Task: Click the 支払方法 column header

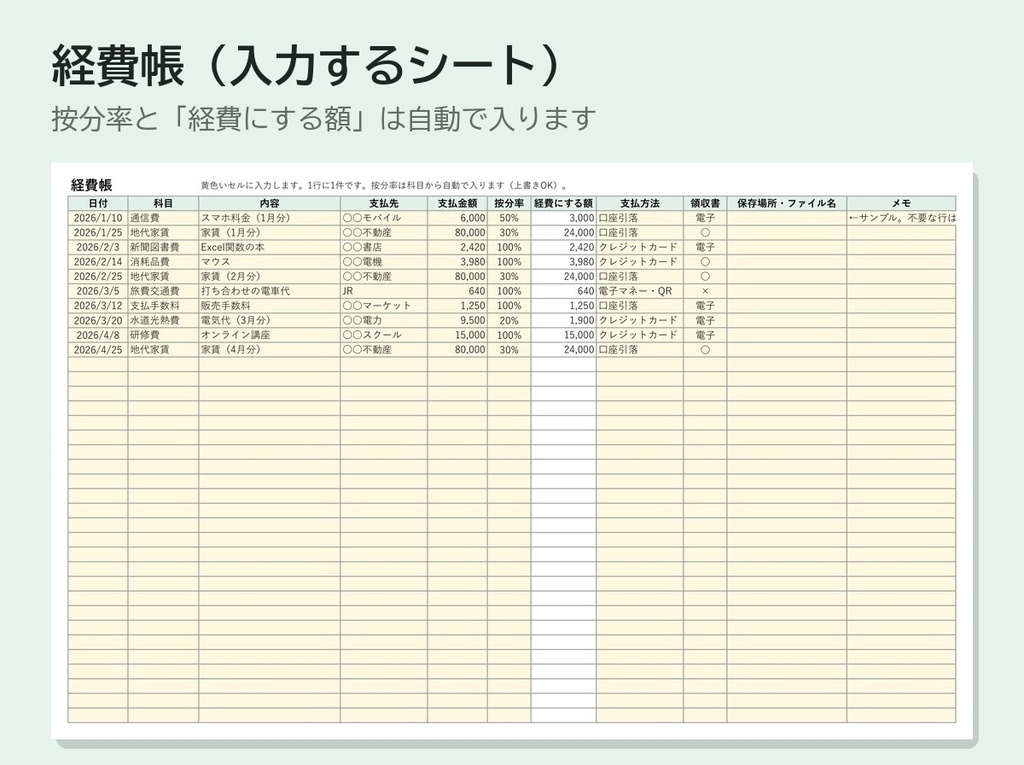Action: (640, 203)
